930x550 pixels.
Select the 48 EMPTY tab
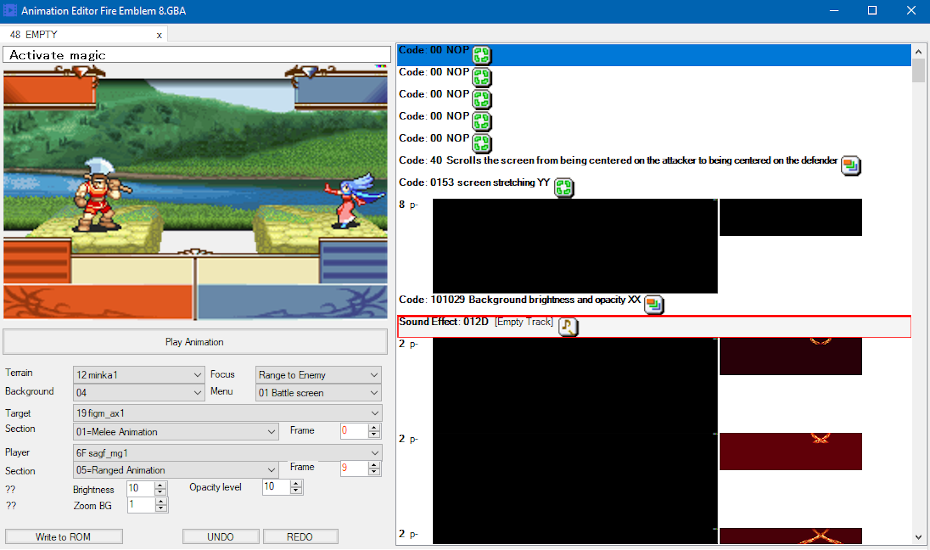[x=77, y=34]
